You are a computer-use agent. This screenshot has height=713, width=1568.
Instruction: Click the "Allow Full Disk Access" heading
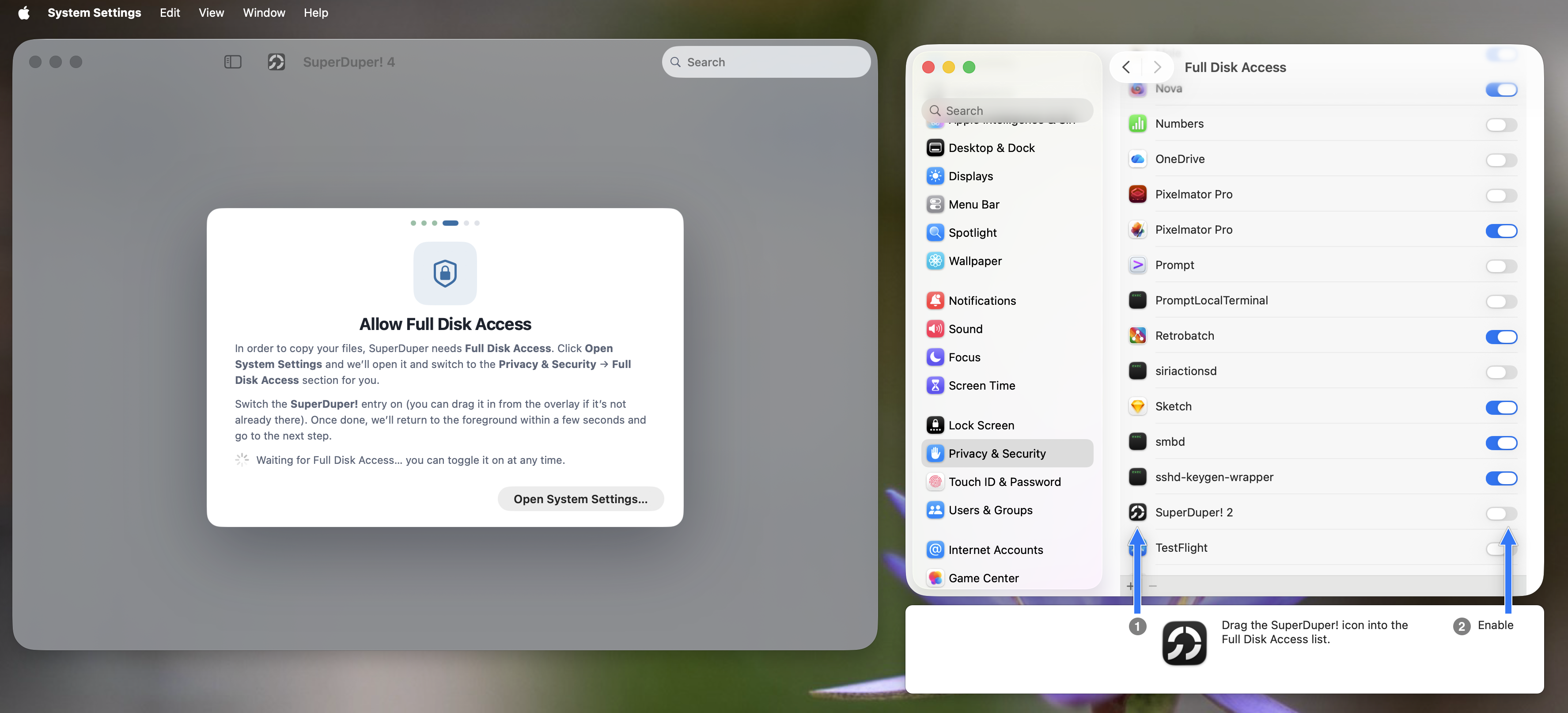coord(445,324)
